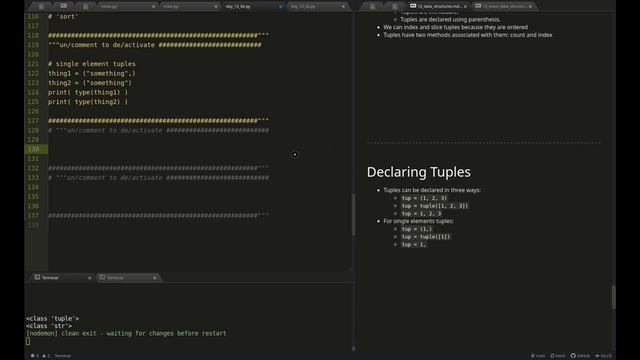Click the 'tup = (1, 2, 3)' code snippet in preview
This screenshot has width=640, height=360.
click(424, 198)
